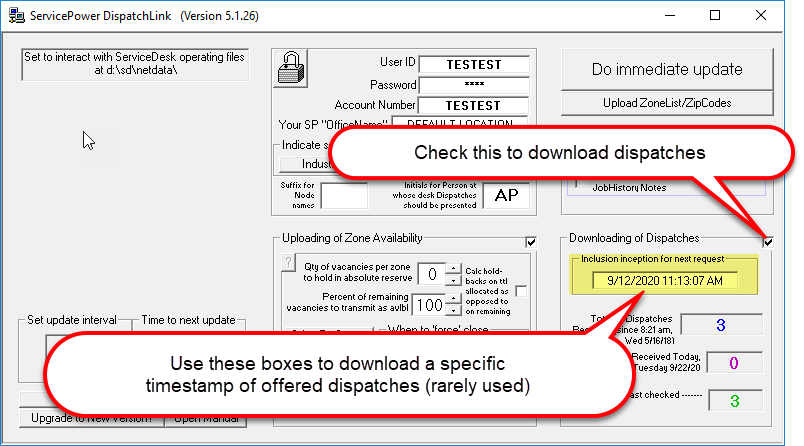Click the inclusion inception timestamp field
Viewport: 804px width, 446px height.
pyautogui.click(x=665, y=281)
